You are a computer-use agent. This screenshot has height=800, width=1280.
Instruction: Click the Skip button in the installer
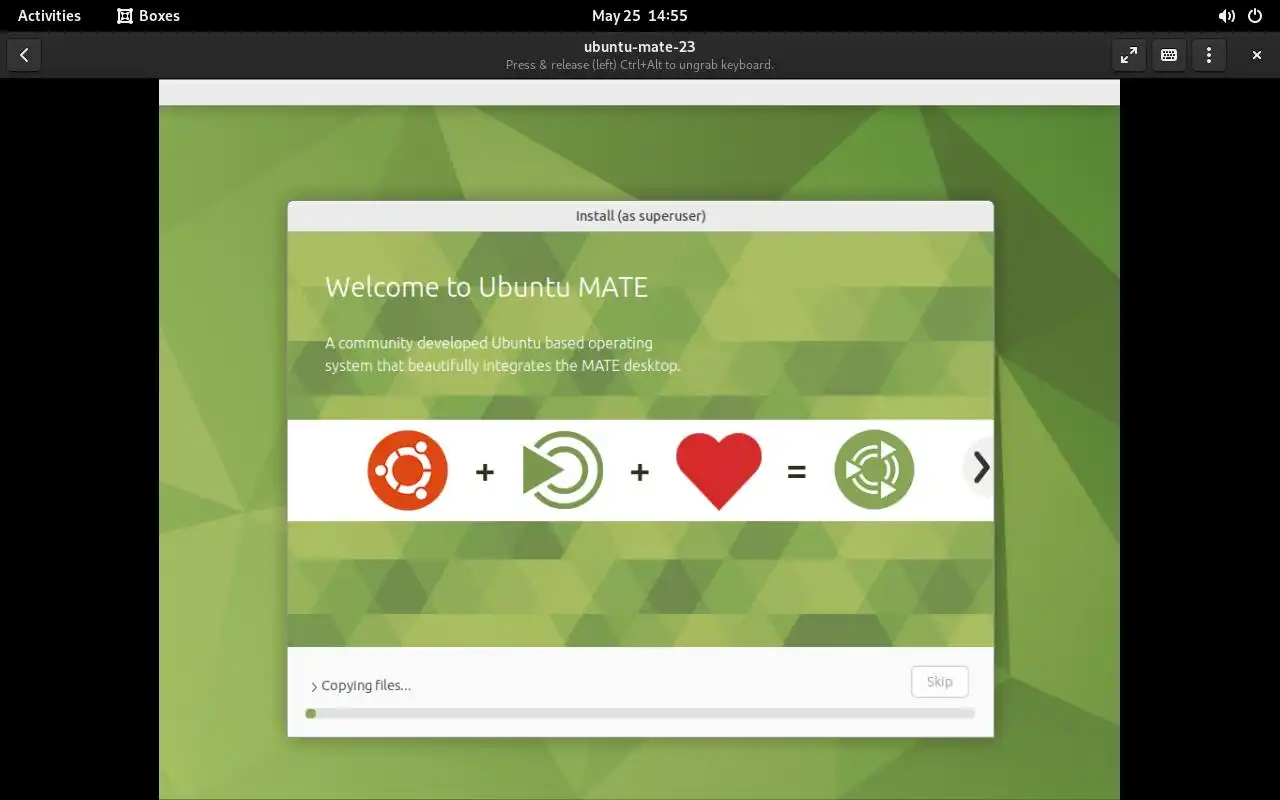(x=940, y=682)
